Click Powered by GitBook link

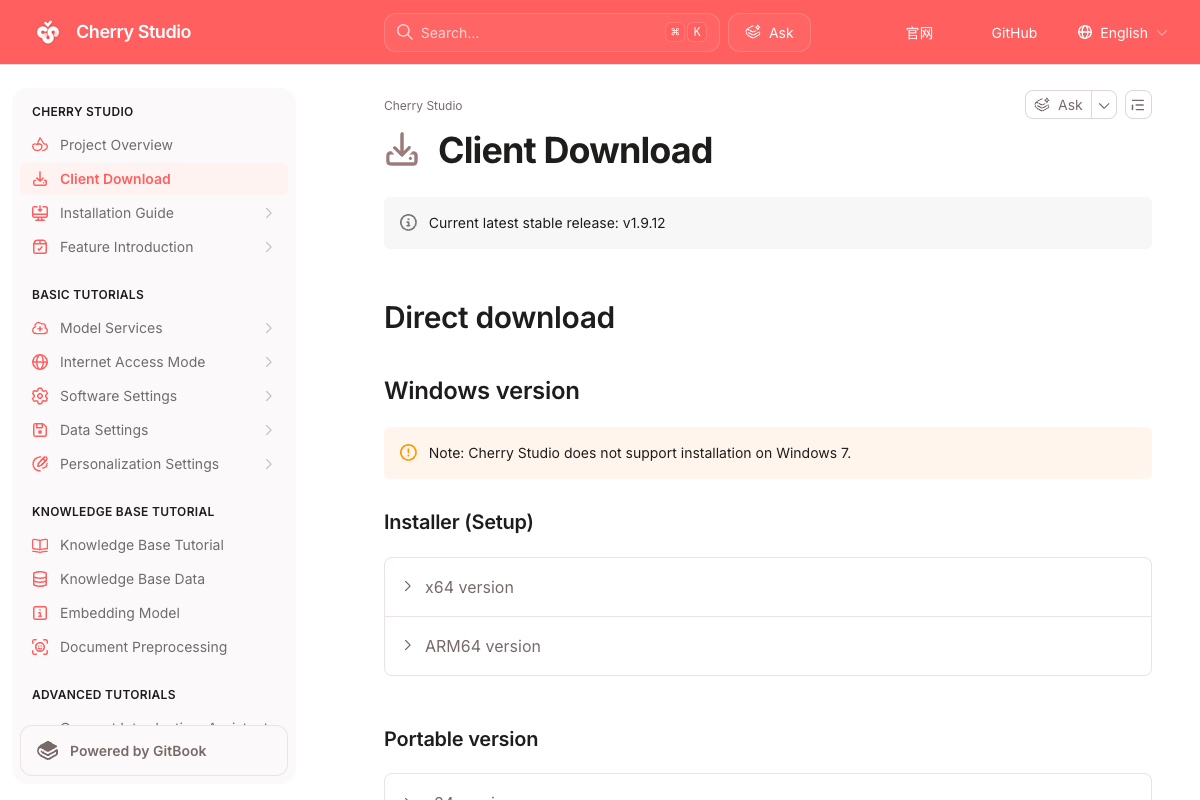[154, 751]
